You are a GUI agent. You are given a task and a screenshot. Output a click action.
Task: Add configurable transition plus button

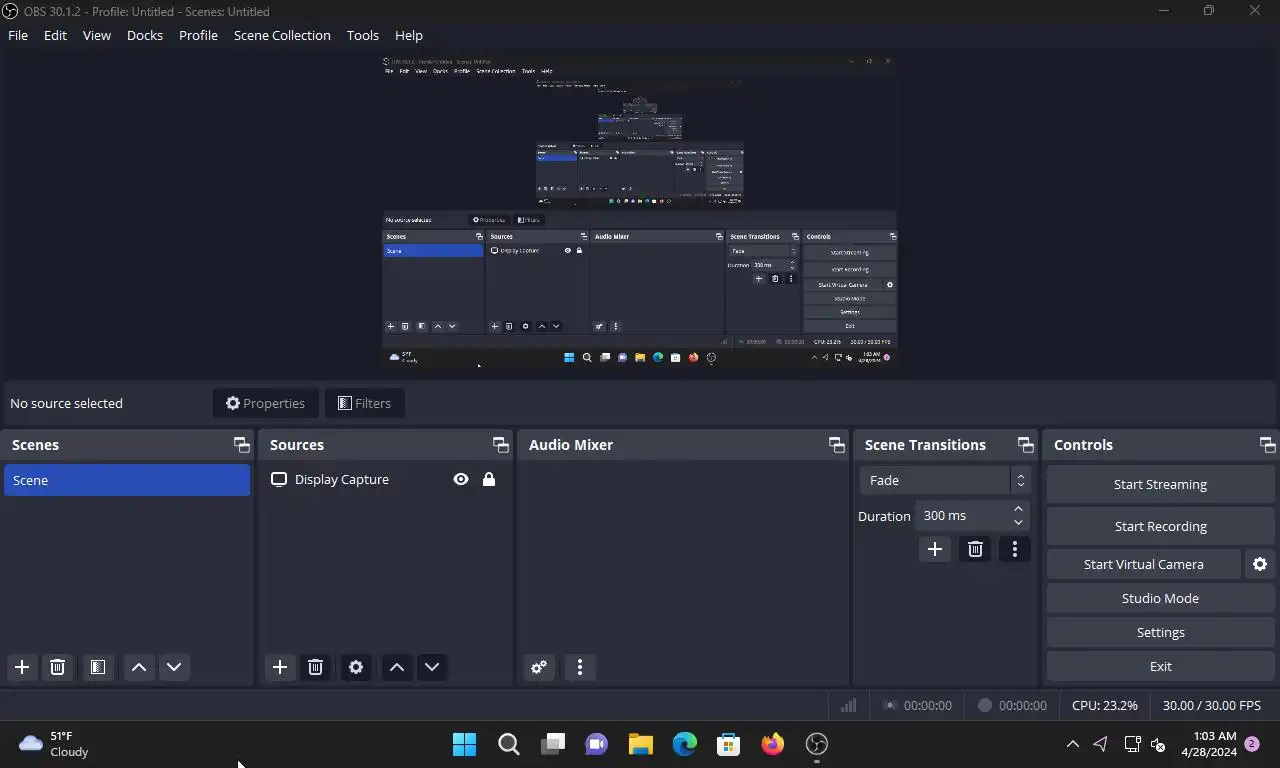(935, 549)
